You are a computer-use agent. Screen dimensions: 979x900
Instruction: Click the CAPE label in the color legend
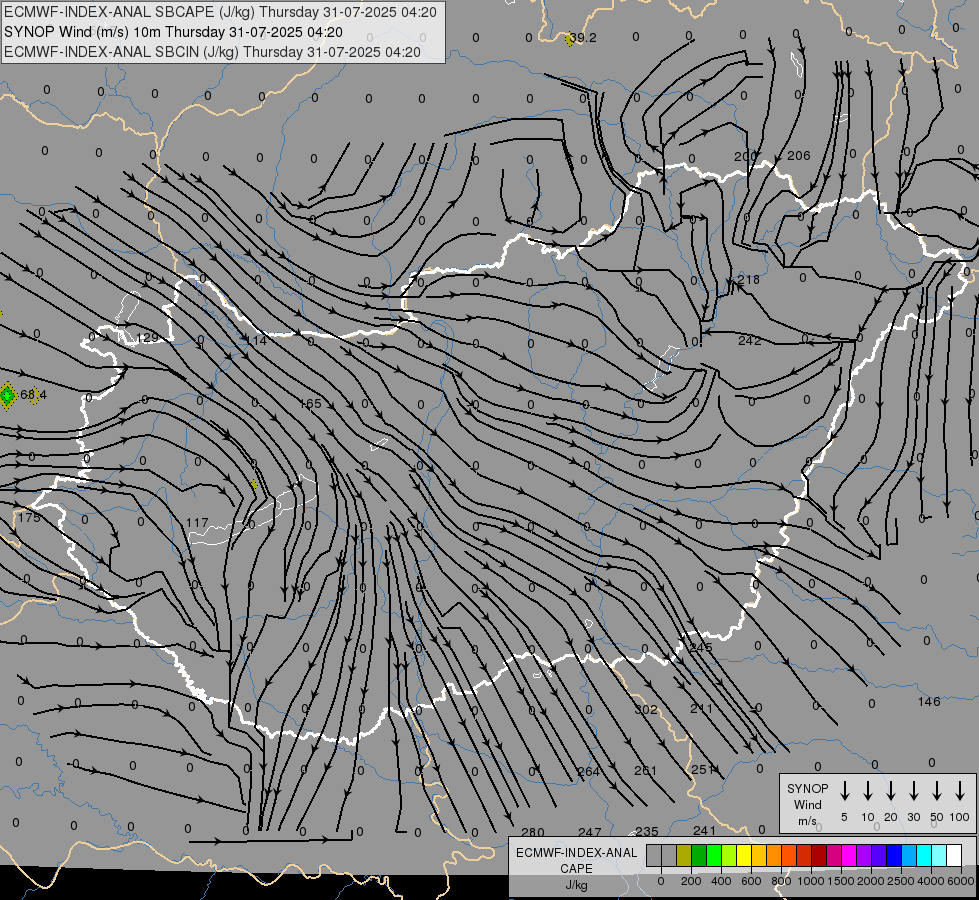576,869
